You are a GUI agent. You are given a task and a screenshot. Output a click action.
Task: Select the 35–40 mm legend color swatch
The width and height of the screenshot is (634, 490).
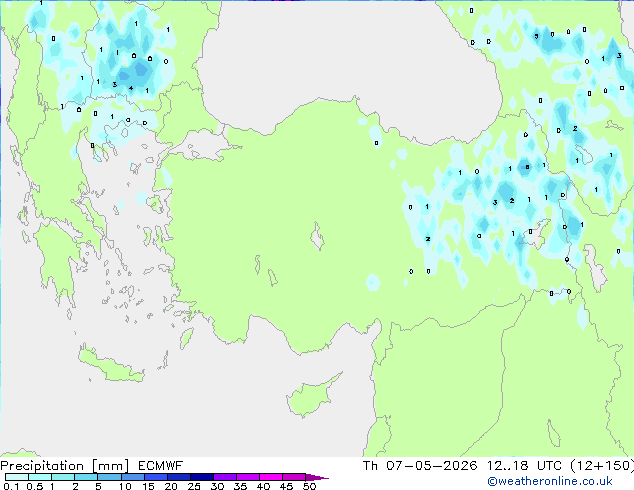coord(247,477)
